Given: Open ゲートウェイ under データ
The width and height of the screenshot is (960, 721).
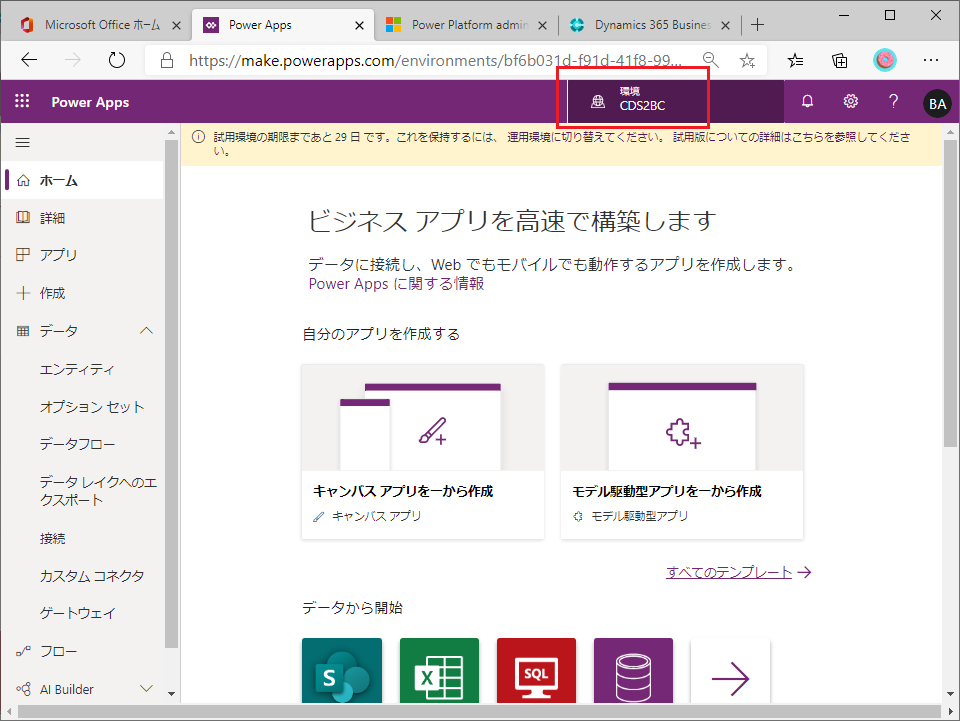Looking at the screenshot, I should pyautogui.click(x=78, y=613).
